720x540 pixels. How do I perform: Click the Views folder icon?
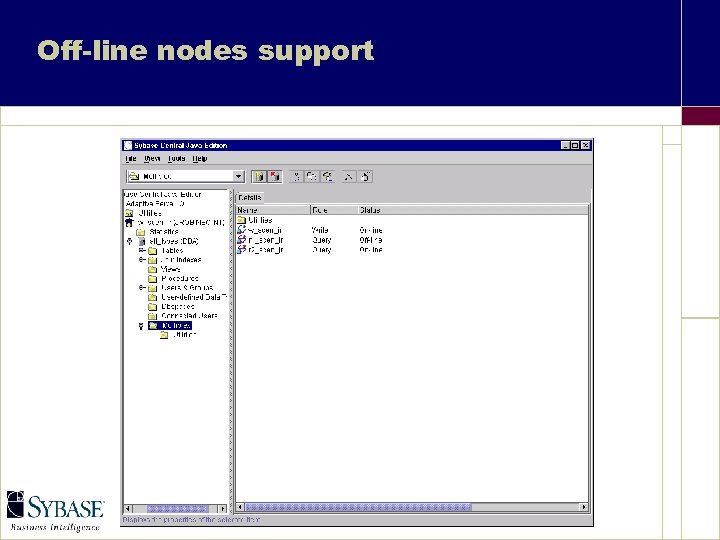(152, 270)
